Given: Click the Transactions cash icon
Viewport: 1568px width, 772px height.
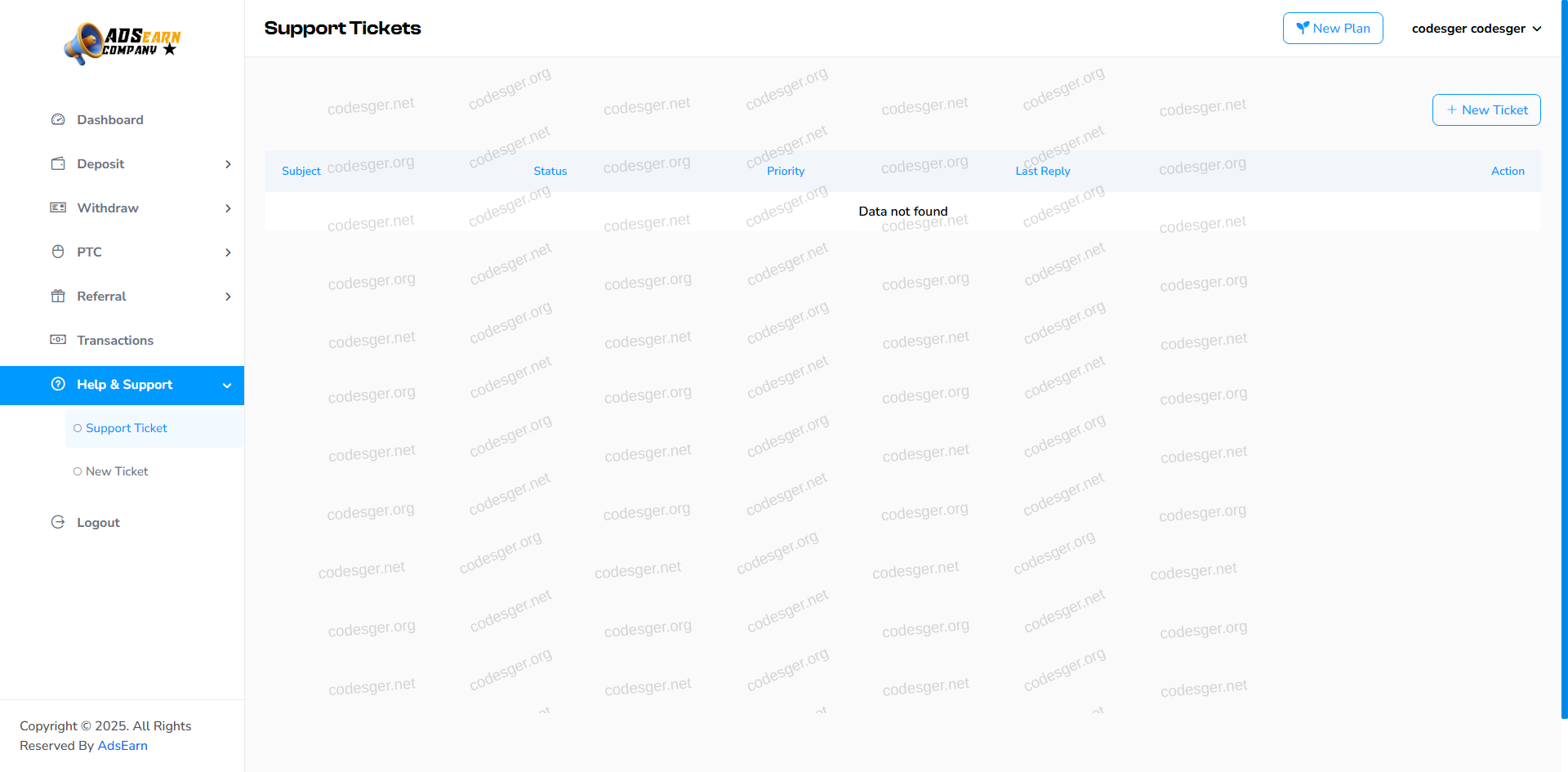Looking at the screenshot, I should click(x=58, y=341).
